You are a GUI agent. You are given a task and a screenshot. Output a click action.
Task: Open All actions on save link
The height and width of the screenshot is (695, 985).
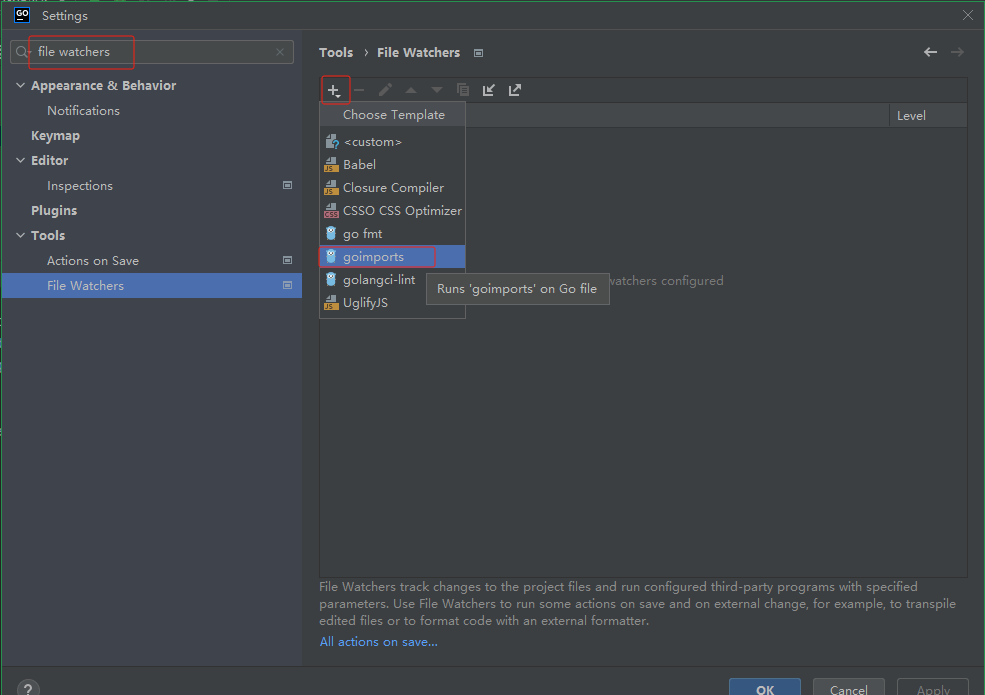378,642
